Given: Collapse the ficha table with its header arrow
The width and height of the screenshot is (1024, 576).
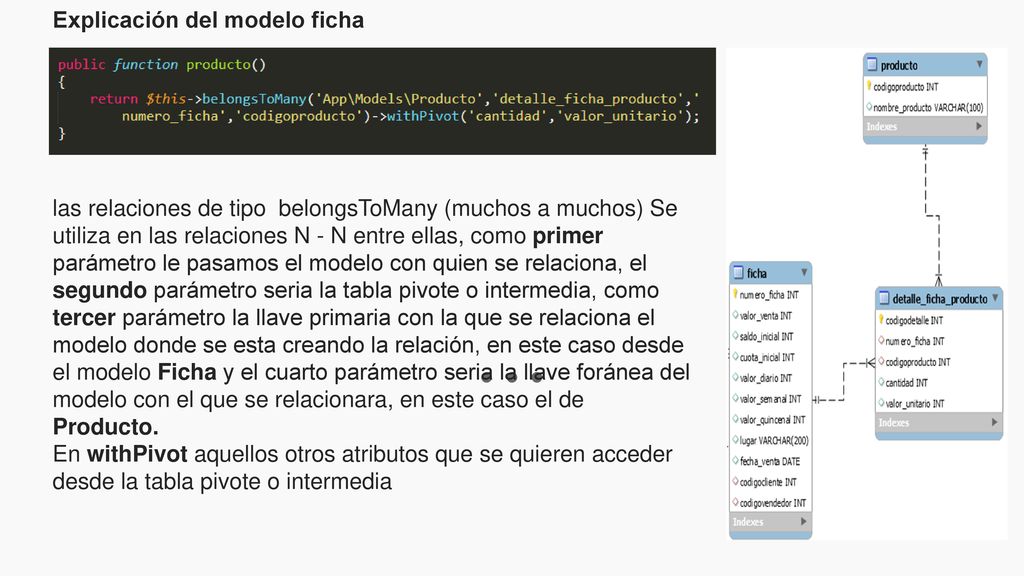Looking at the screenshot, I should click(x=804, y=272).
